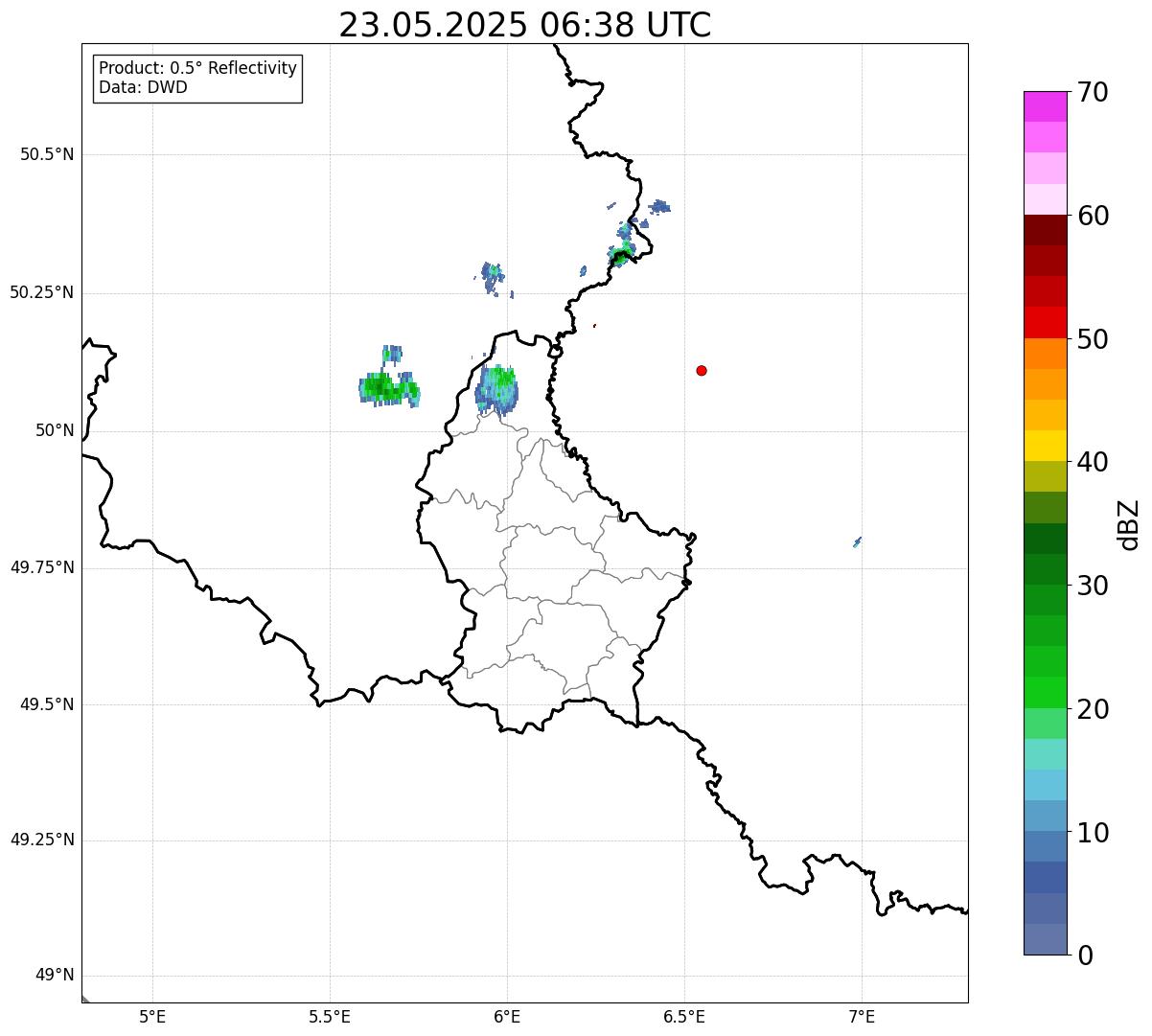Click the 49.25°N latitude label
Viewport: 1152px width, 1036px height.
(42, 840)
